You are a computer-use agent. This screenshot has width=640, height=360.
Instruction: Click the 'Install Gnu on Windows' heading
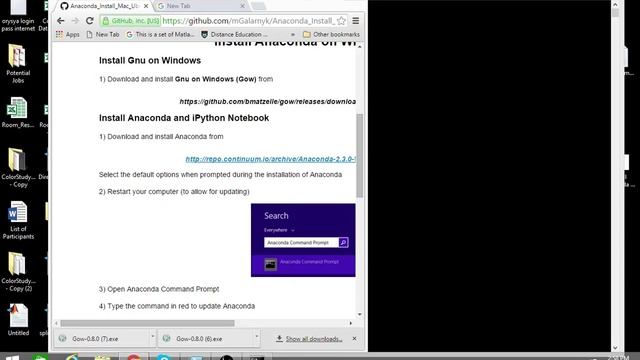point(150,60)
